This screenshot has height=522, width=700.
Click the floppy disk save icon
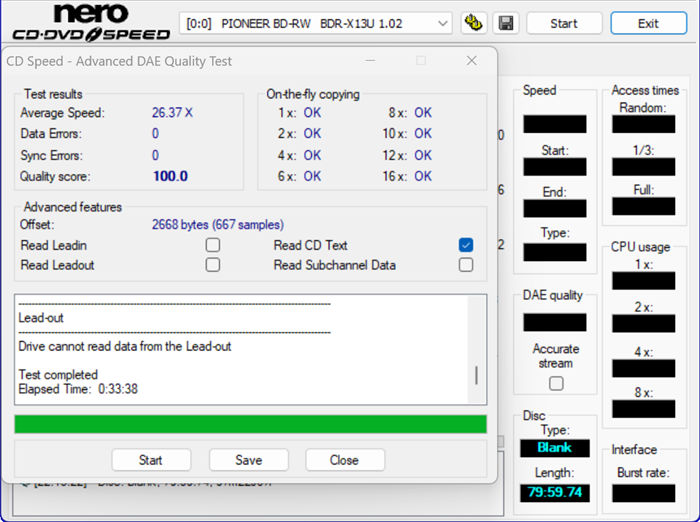point(505,23)
